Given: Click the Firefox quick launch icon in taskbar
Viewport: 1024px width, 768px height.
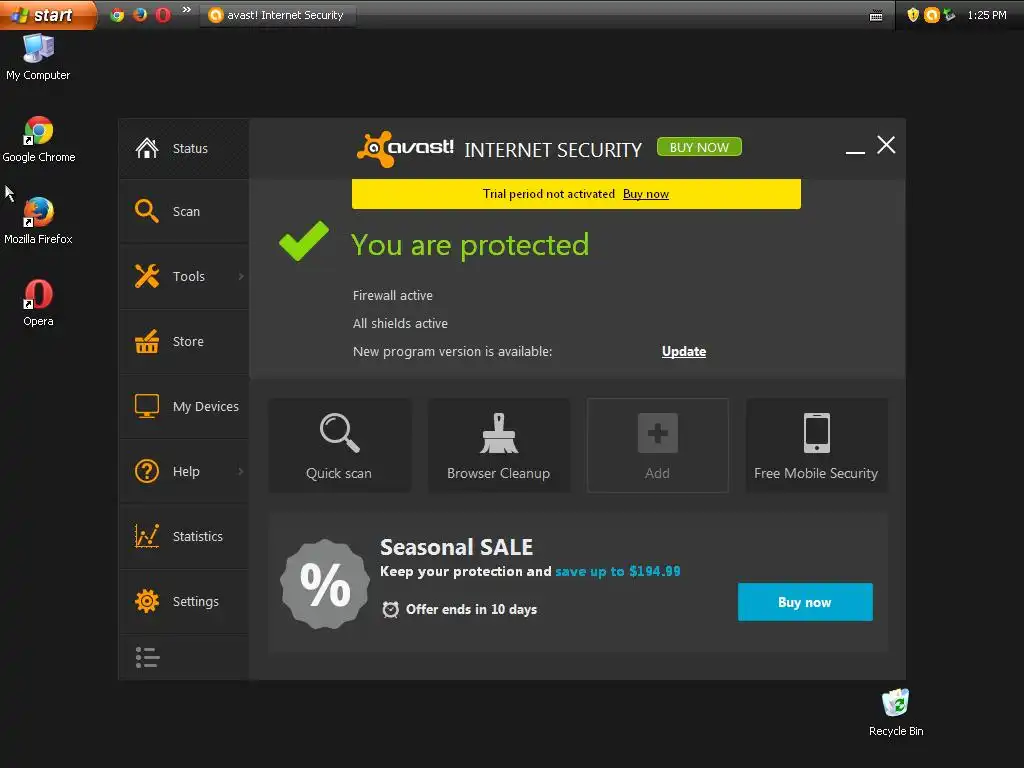Looking at the screenshot, I should (140, 15).
